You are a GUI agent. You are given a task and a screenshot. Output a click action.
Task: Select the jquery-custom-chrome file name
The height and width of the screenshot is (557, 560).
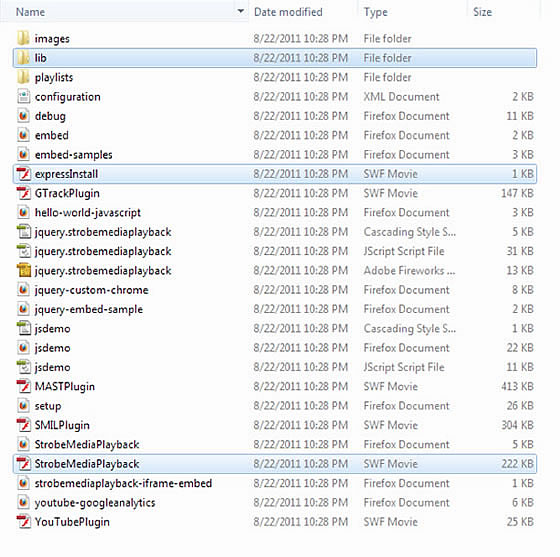tap(91, 290)
